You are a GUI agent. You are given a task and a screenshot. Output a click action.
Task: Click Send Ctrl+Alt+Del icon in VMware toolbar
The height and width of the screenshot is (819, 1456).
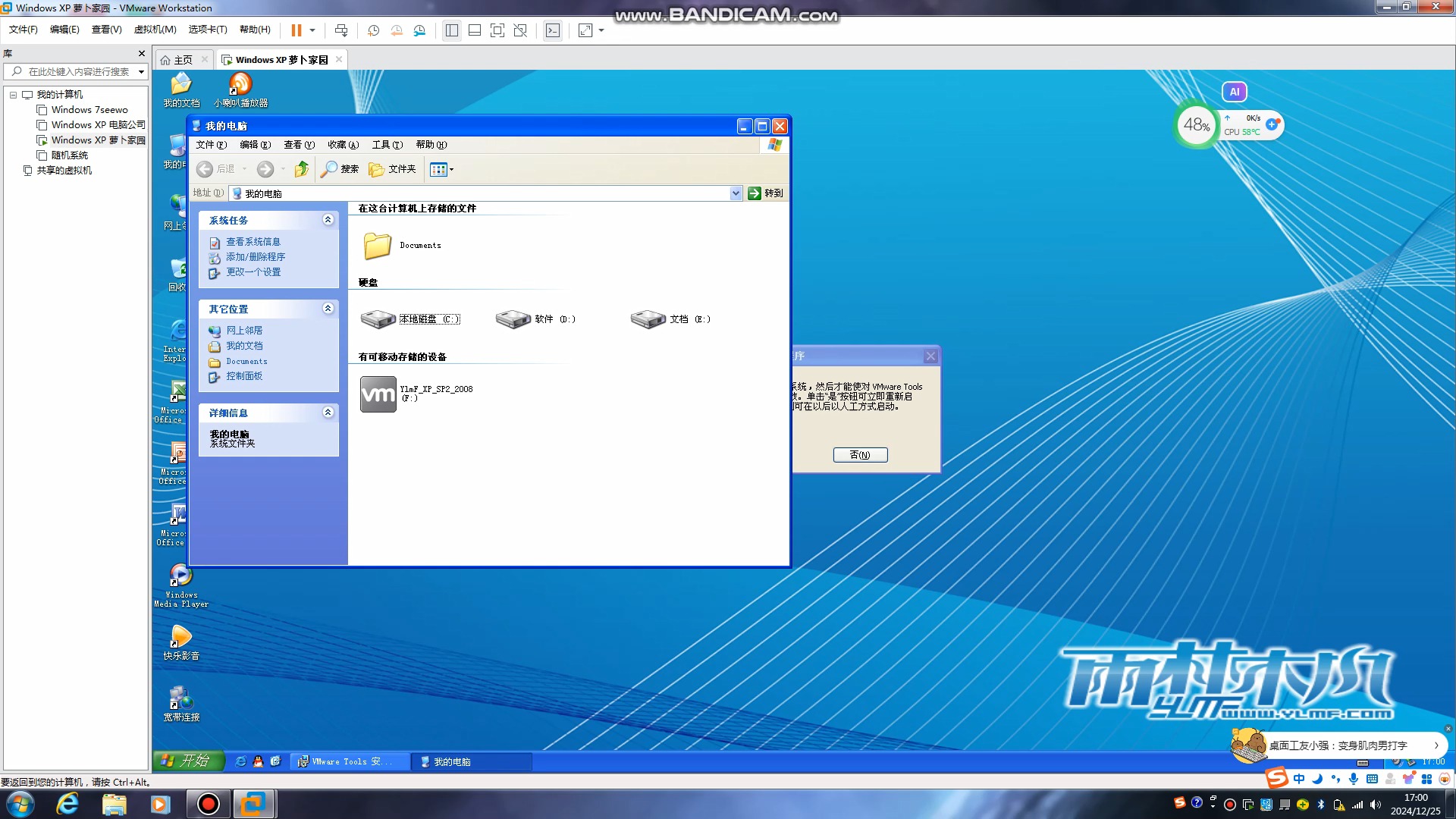(x=341, y=30)
